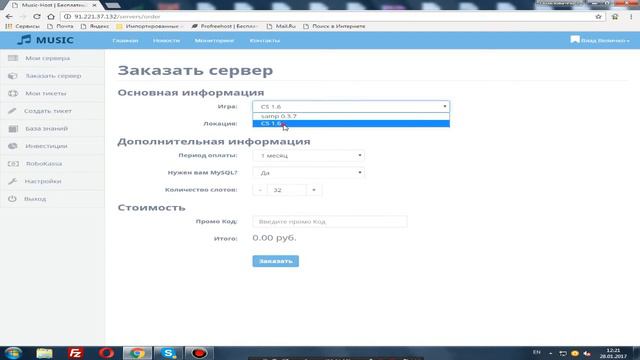Open the user account menu in header
This screenshot has height=360, width=640.
[600, 40]
